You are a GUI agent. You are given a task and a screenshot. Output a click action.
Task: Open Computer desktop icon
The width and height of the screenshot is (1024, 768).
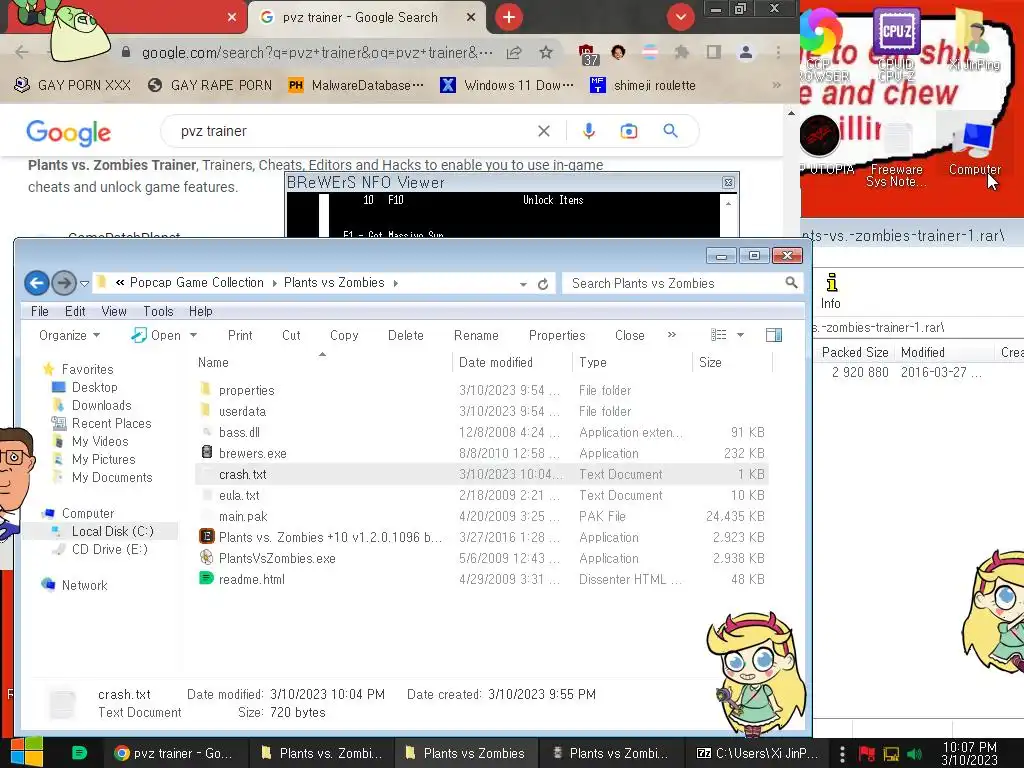[974, 147]
